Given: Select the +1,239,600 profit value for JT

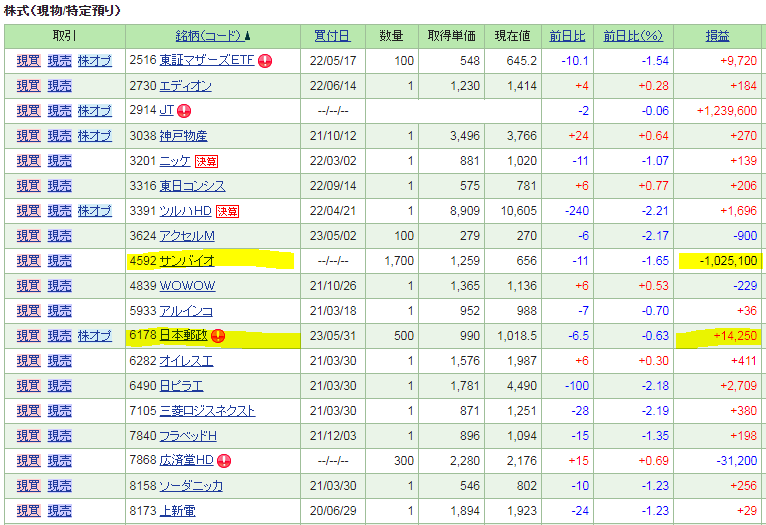Looking at the screenshot, I should pyautogui.click(x=726, y=111).
